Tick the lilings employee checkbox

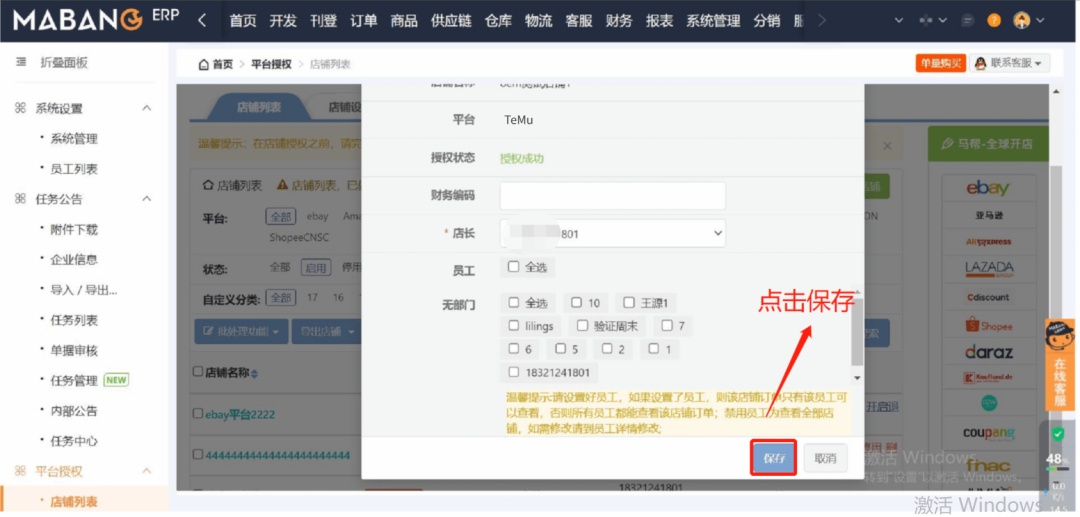[x=514, y=326]
